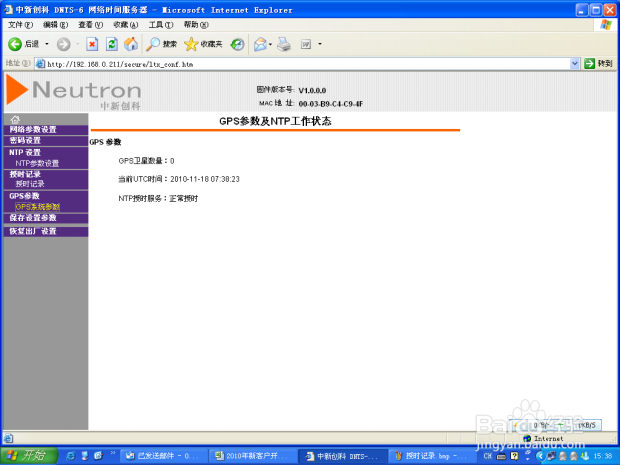This screenshot has height=466, width=620.
Task: Click Windows flag logo in menu bar
Action: point(606,25)
